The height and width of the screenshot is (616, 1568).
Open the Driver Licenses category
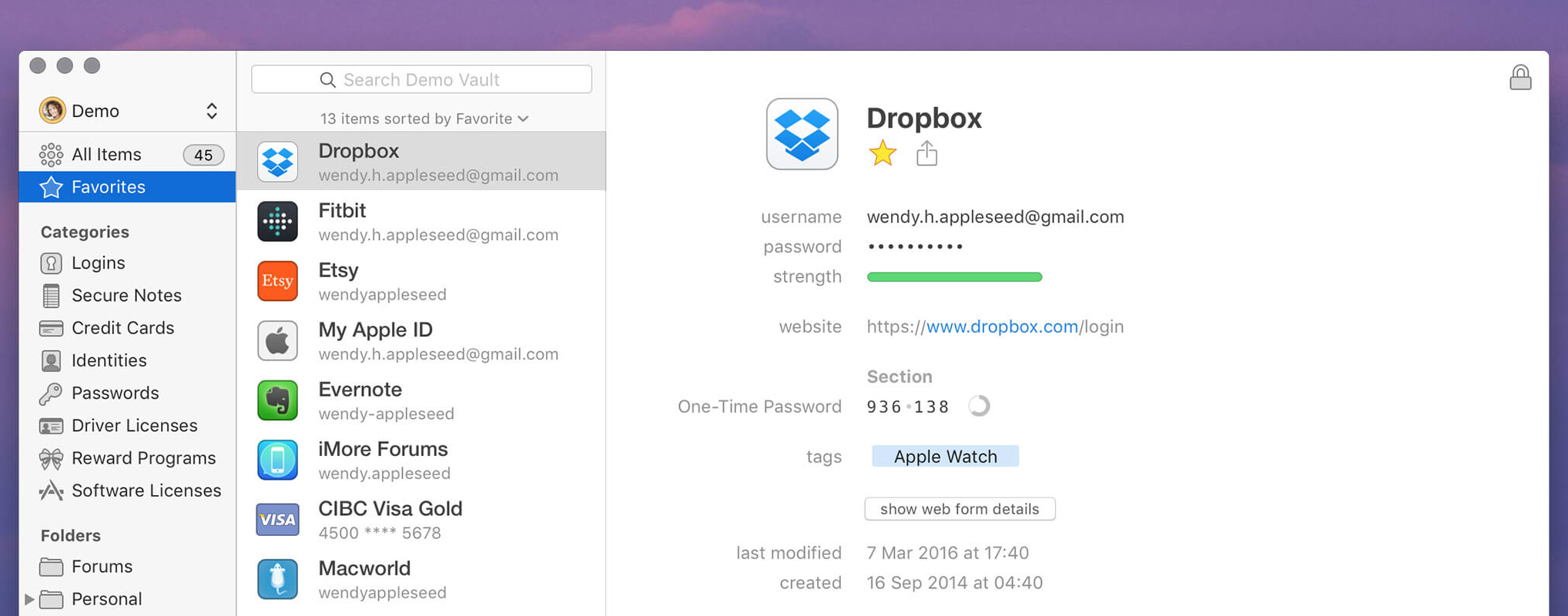pos(134,426)
